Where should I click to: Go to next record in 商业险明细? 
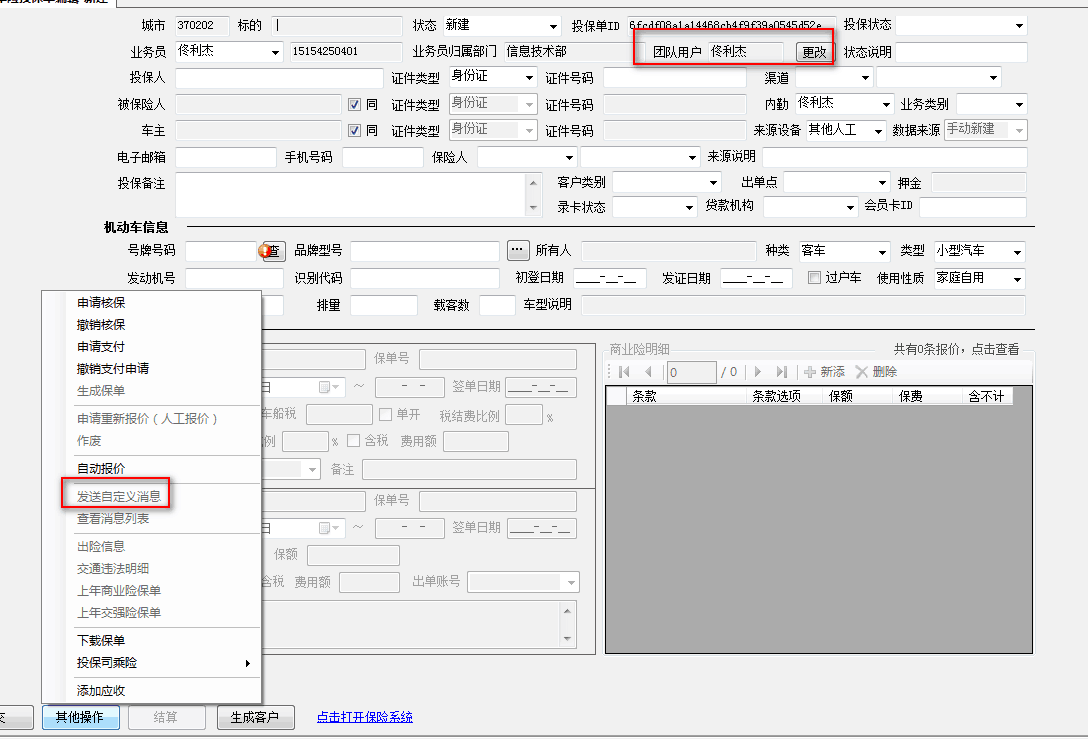pos(758,372)
